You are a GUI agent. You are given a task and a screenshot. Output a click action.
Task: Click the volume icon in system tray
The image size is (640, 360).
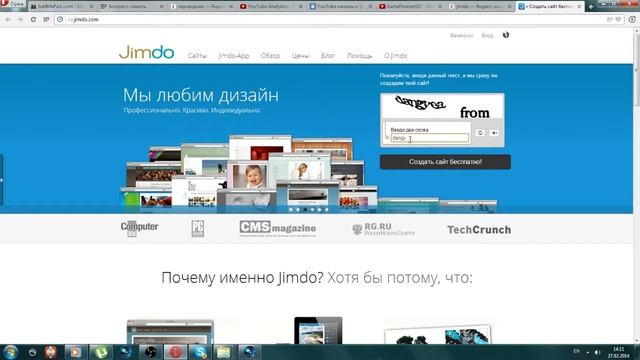(597, 352)
